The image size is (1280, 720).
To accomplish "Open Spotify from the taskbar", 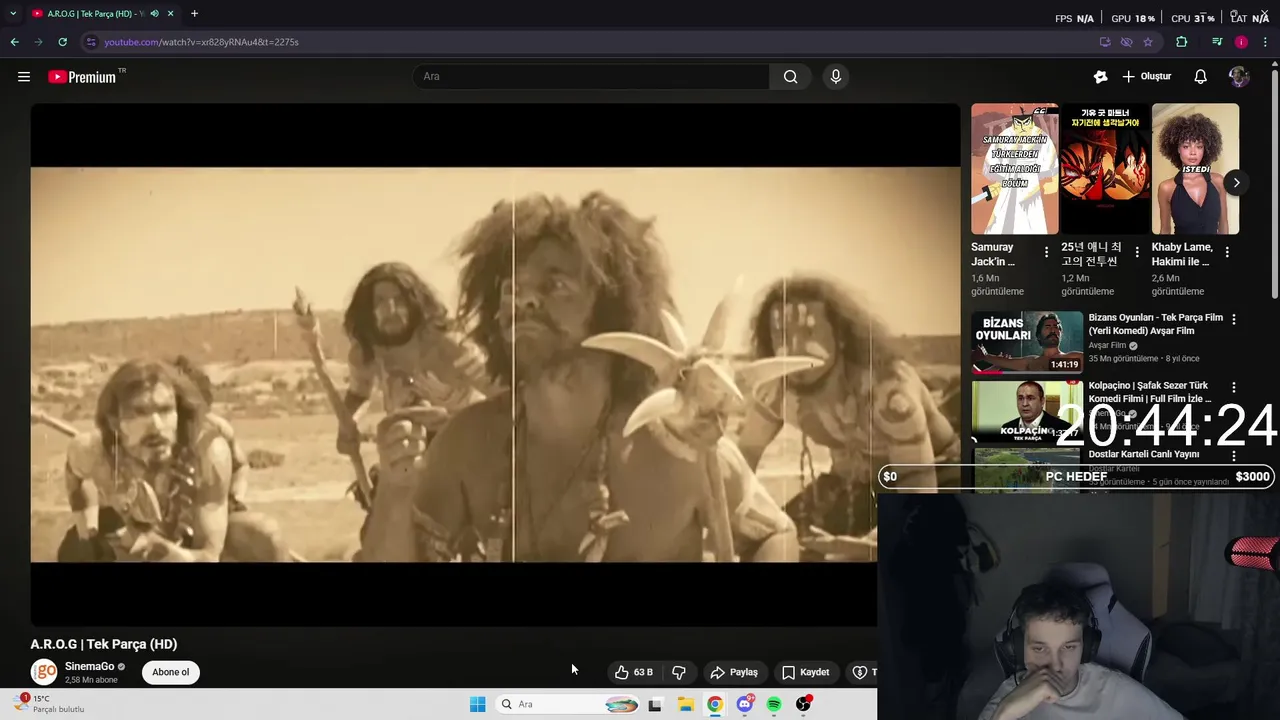I will (x=774, y=704).
